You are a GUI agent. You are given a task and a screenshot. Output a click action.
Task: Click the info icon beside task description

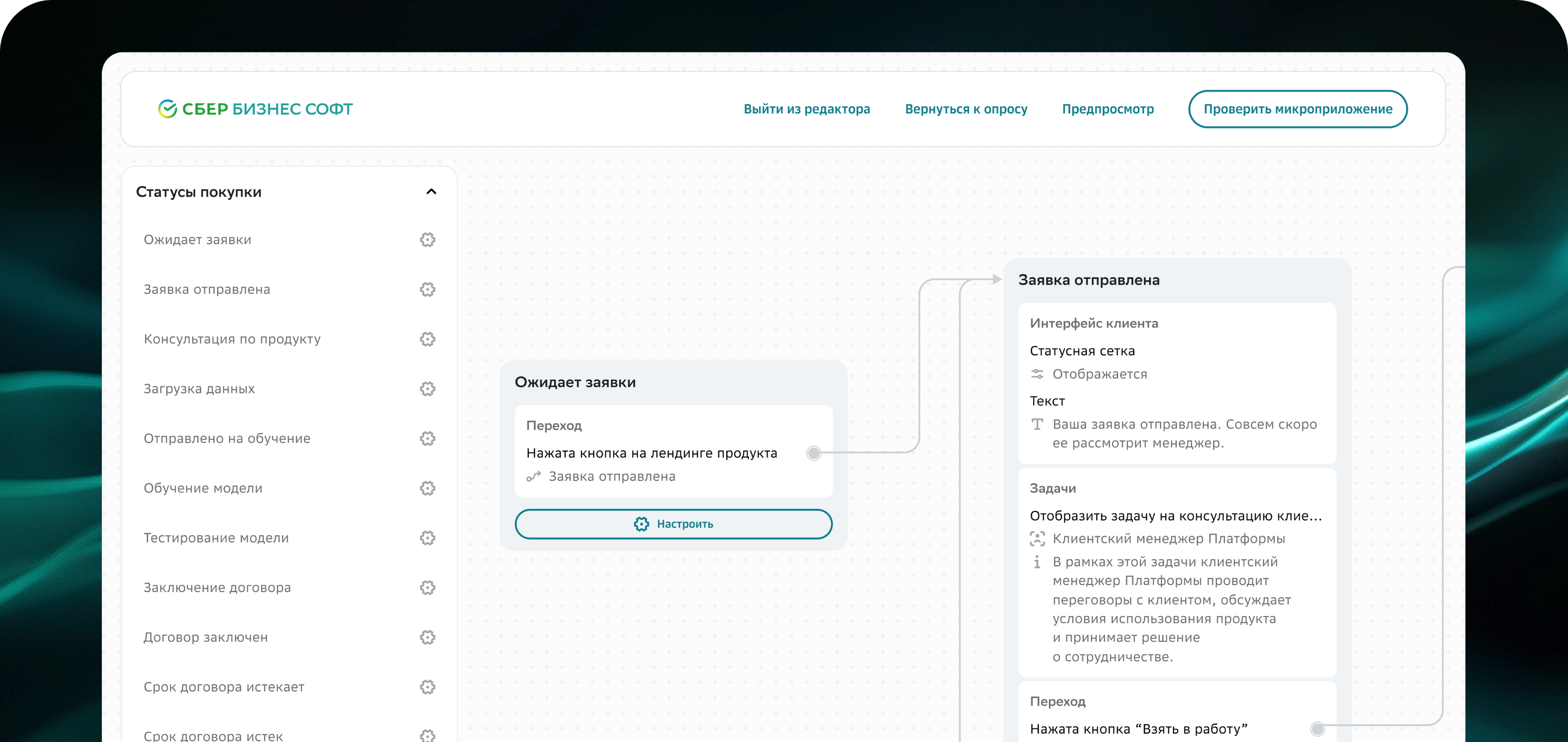[x=1037, y=562]
